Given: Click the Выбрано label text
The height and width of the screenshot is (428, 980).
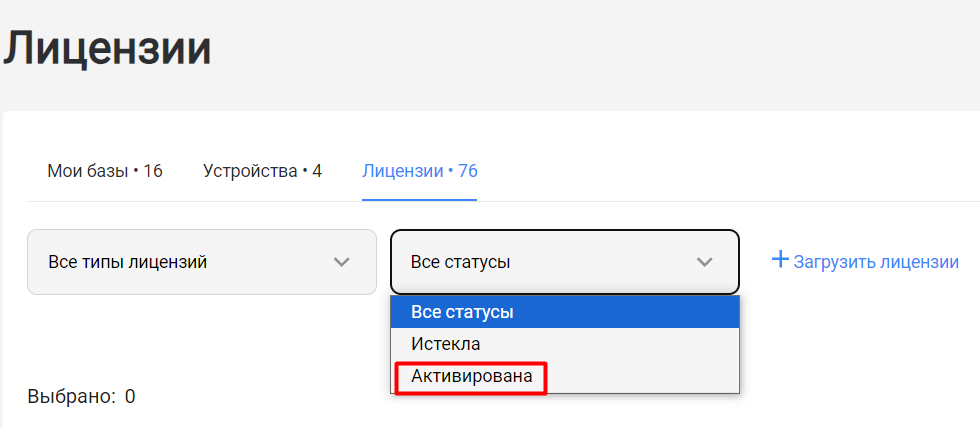Looking at the screenshot, I should [x=72, y=396].
